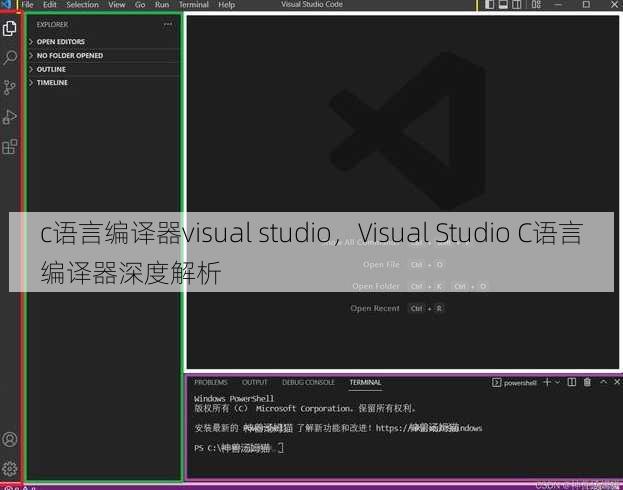Maximize the VS Code window
This screenshot has height=490, width=623.
pyautogui.click(x=586, y=4)
